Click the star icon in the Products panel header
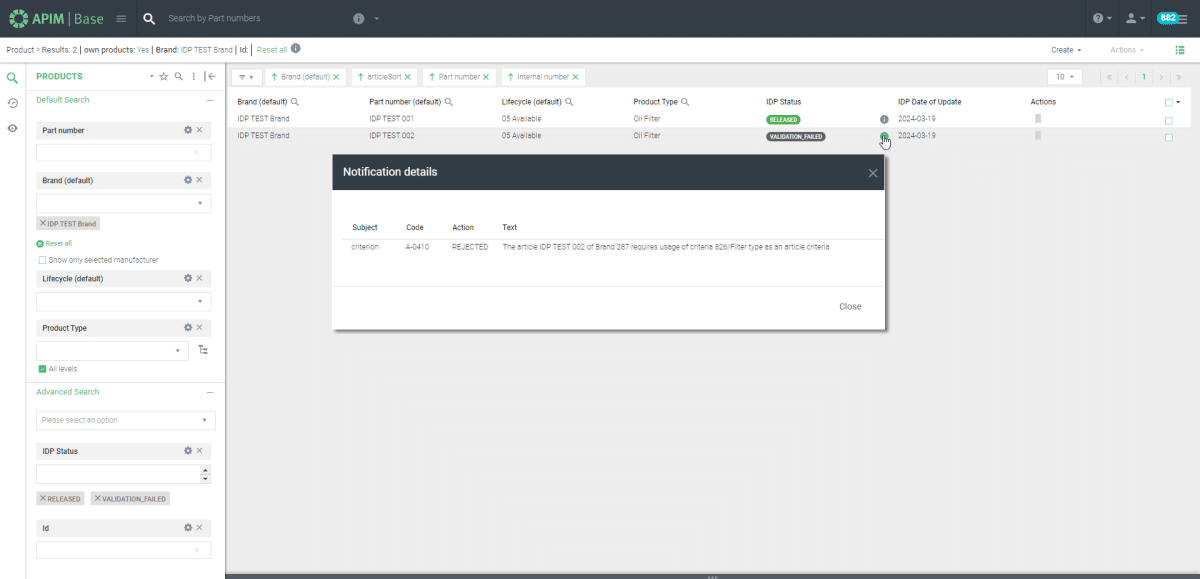 163,76
